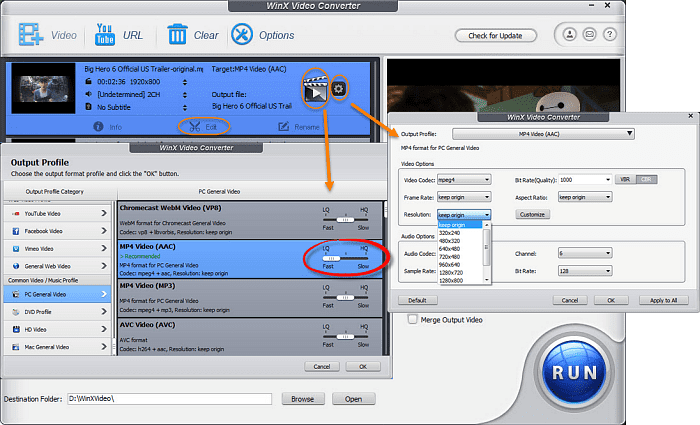Select the DVD Profile disc icon

[x=16, y=312]
